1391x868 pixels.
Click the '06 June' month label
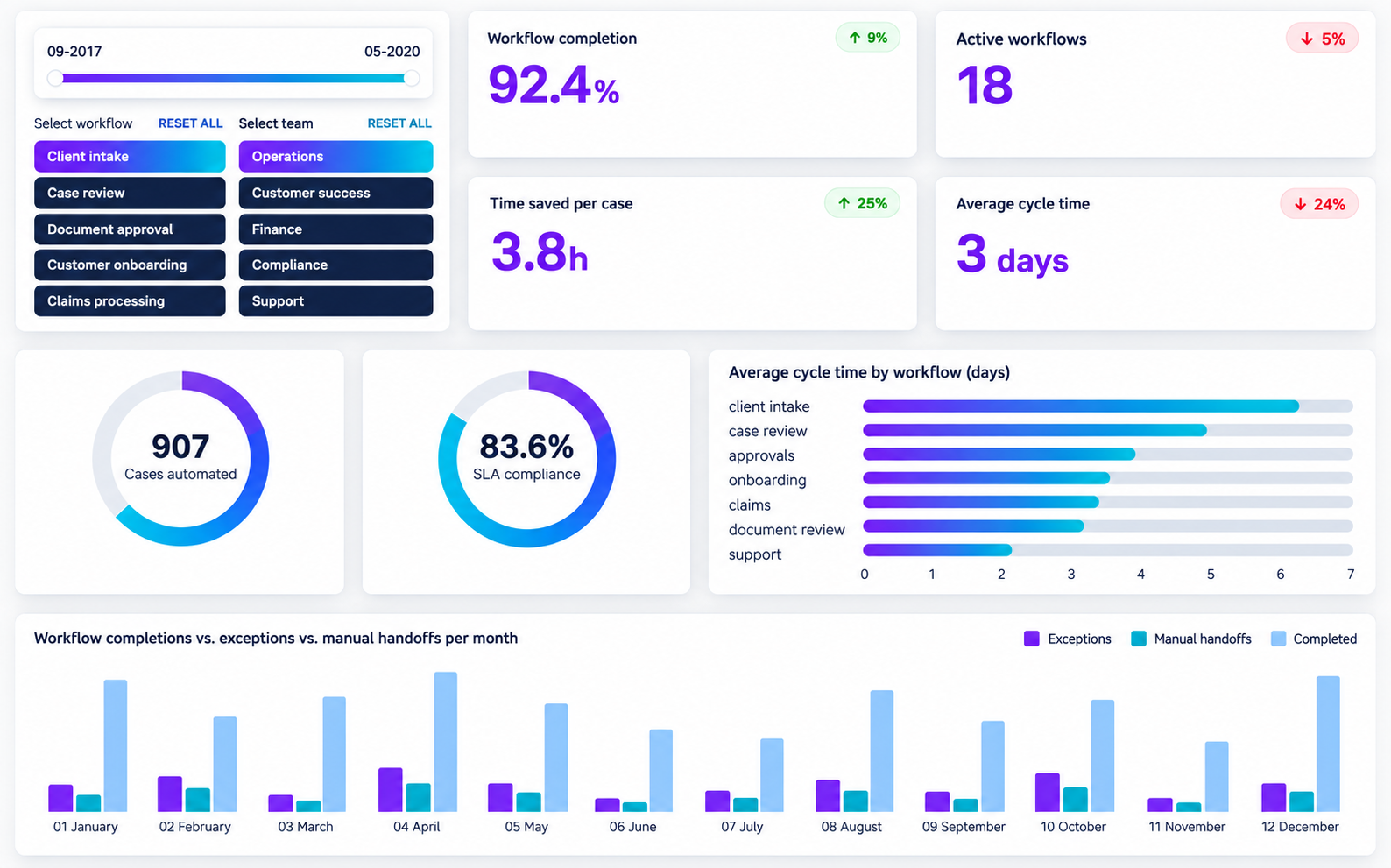(x=633, y=827)
